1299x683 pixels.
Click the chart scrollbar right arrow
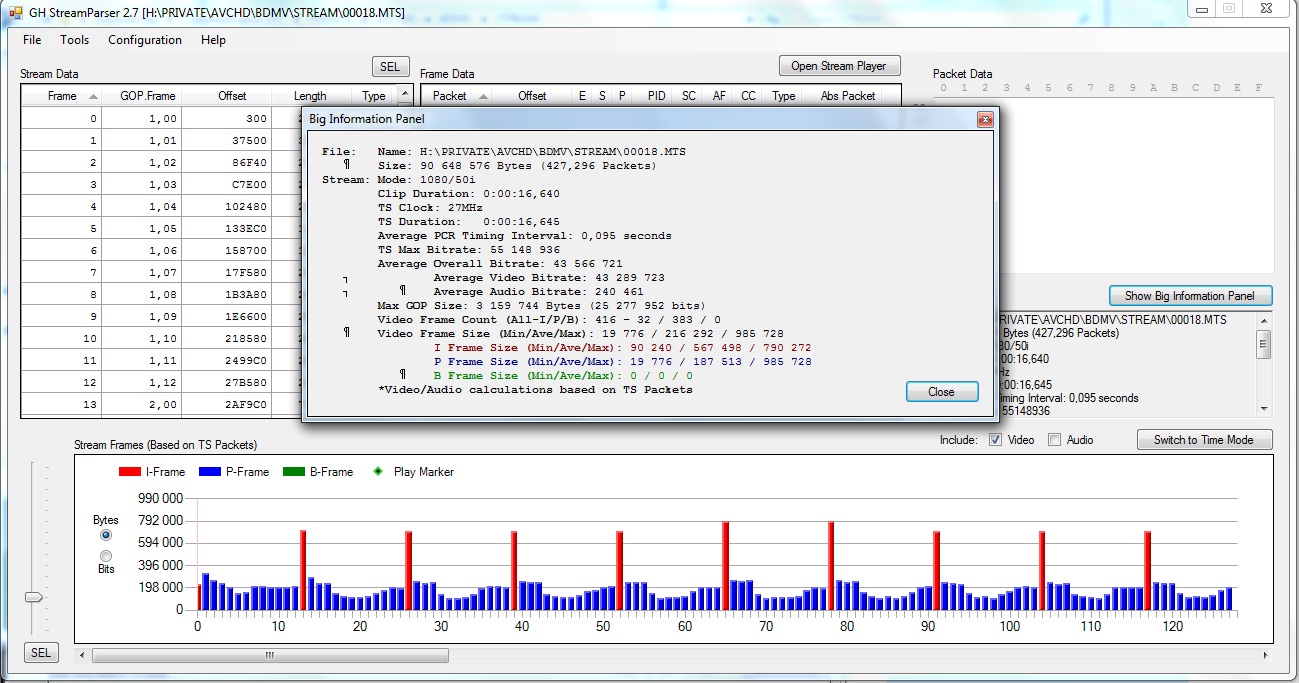click(1266, 656)
